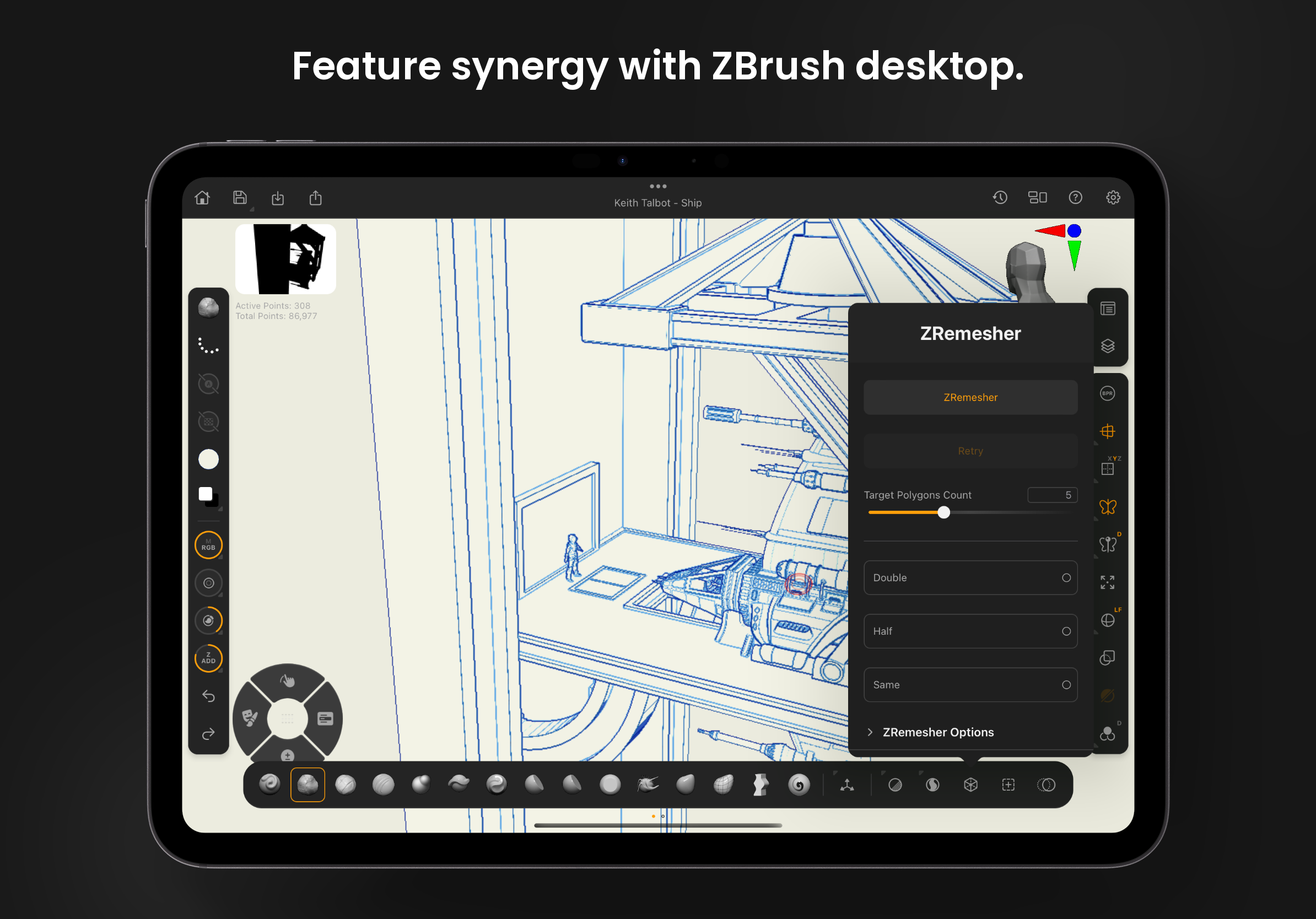1316x919 pixels.
Task: Select the Half radio option
Action: click(970, 631)
